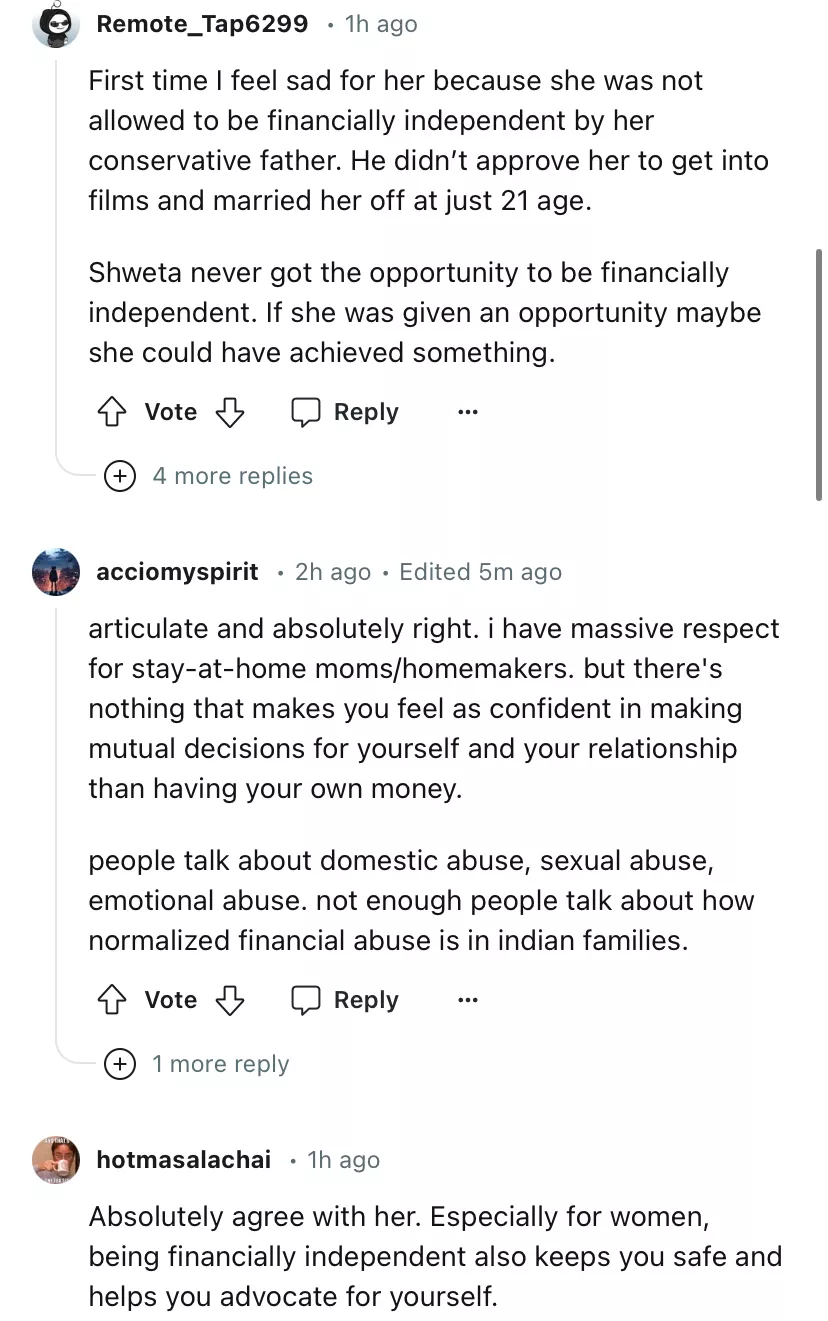Click the plus icon beside 1 more reply

pos(120,1064)
